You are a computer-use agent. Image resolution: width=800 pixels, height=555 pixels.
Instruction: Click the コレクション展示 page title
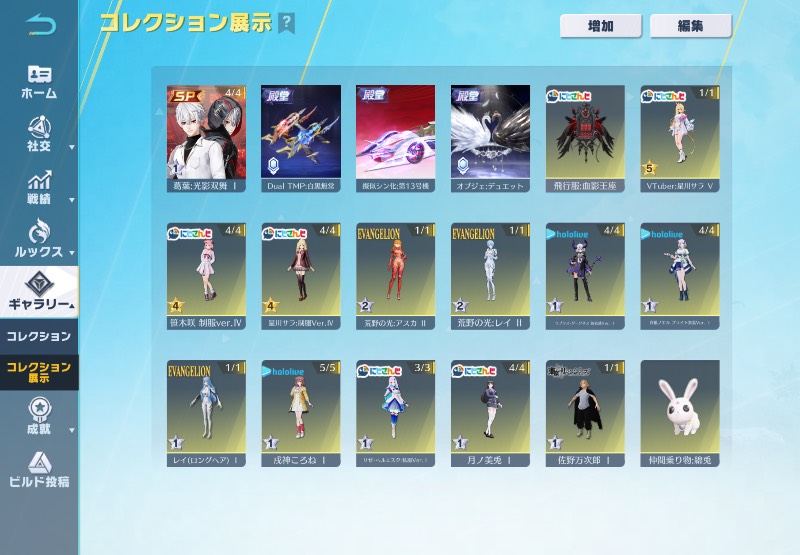(x=186, y=22)
